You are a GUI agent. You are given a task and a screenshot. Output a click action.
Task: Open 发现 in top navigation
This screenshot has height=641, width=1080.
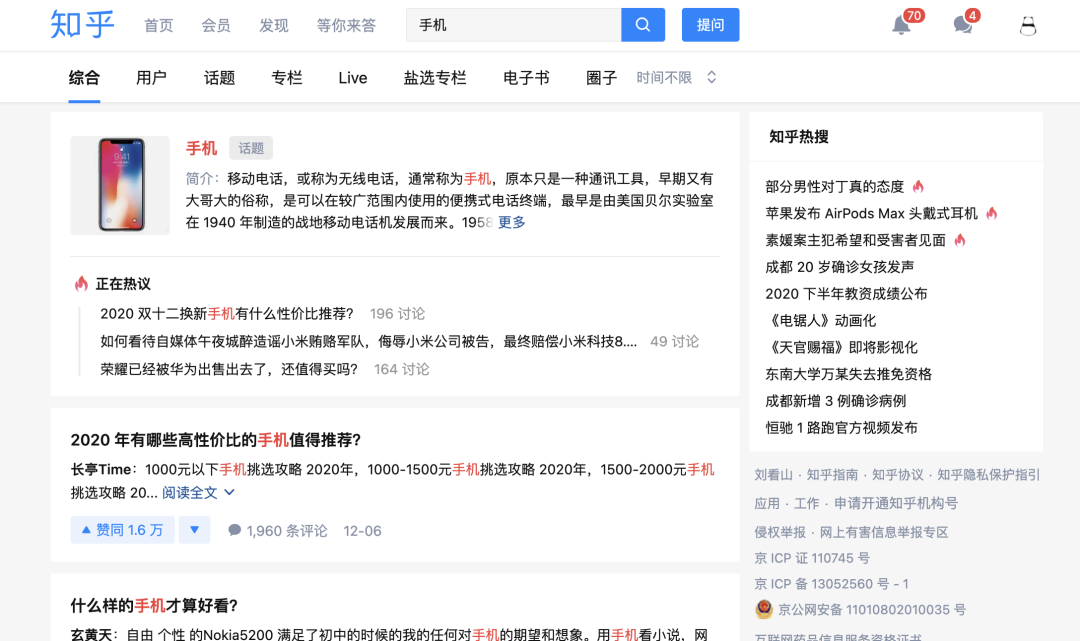point(273,25)
